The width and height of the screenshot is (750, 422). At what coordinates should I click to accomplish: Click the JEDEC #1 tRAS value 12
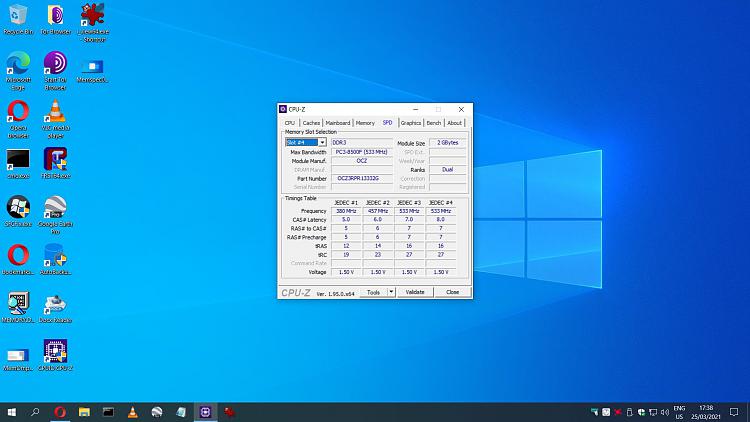click(346, 246)
